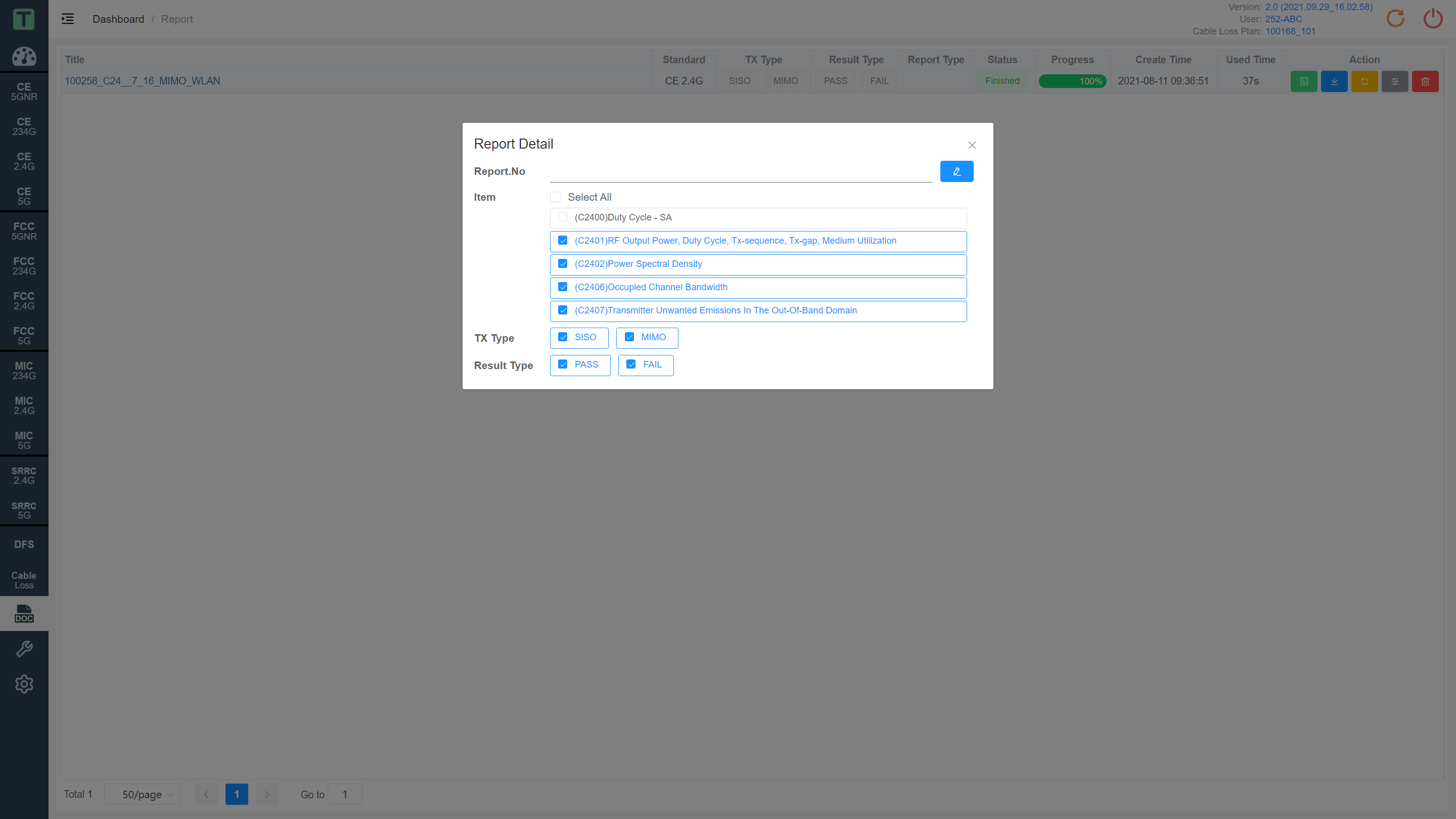Check the (C2400)Duty Cycle - SA item

562,217
